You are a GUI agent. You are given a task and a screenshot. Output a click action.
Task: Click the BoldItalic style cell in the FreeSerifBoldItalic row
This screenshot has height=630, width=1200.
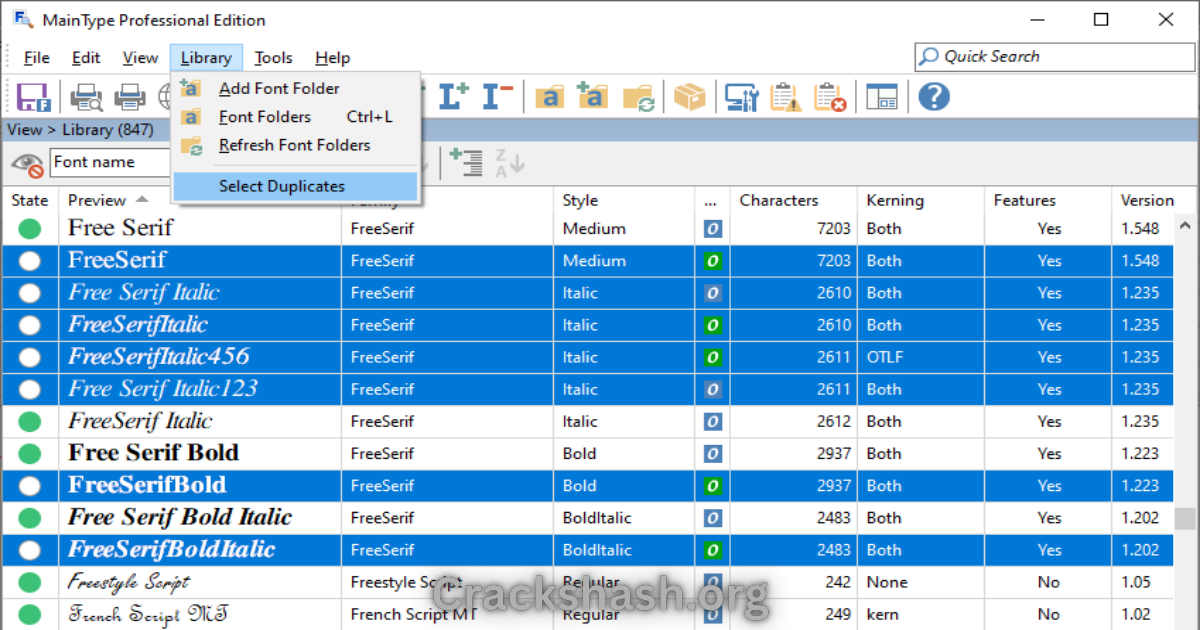pyautogui.click(x=597, y=550)
